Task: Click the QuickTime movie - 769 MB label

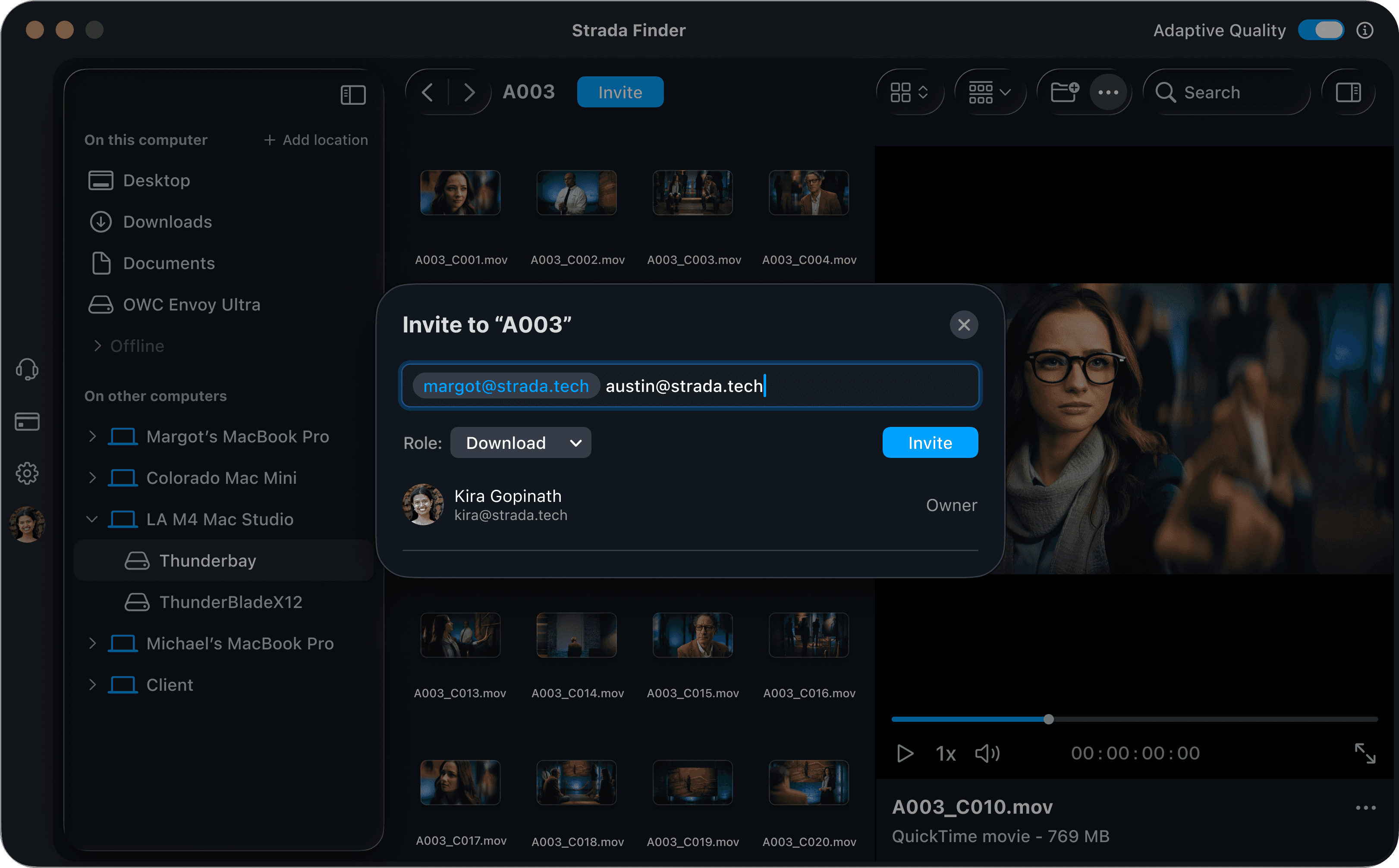Action: tap(1000, 836)
